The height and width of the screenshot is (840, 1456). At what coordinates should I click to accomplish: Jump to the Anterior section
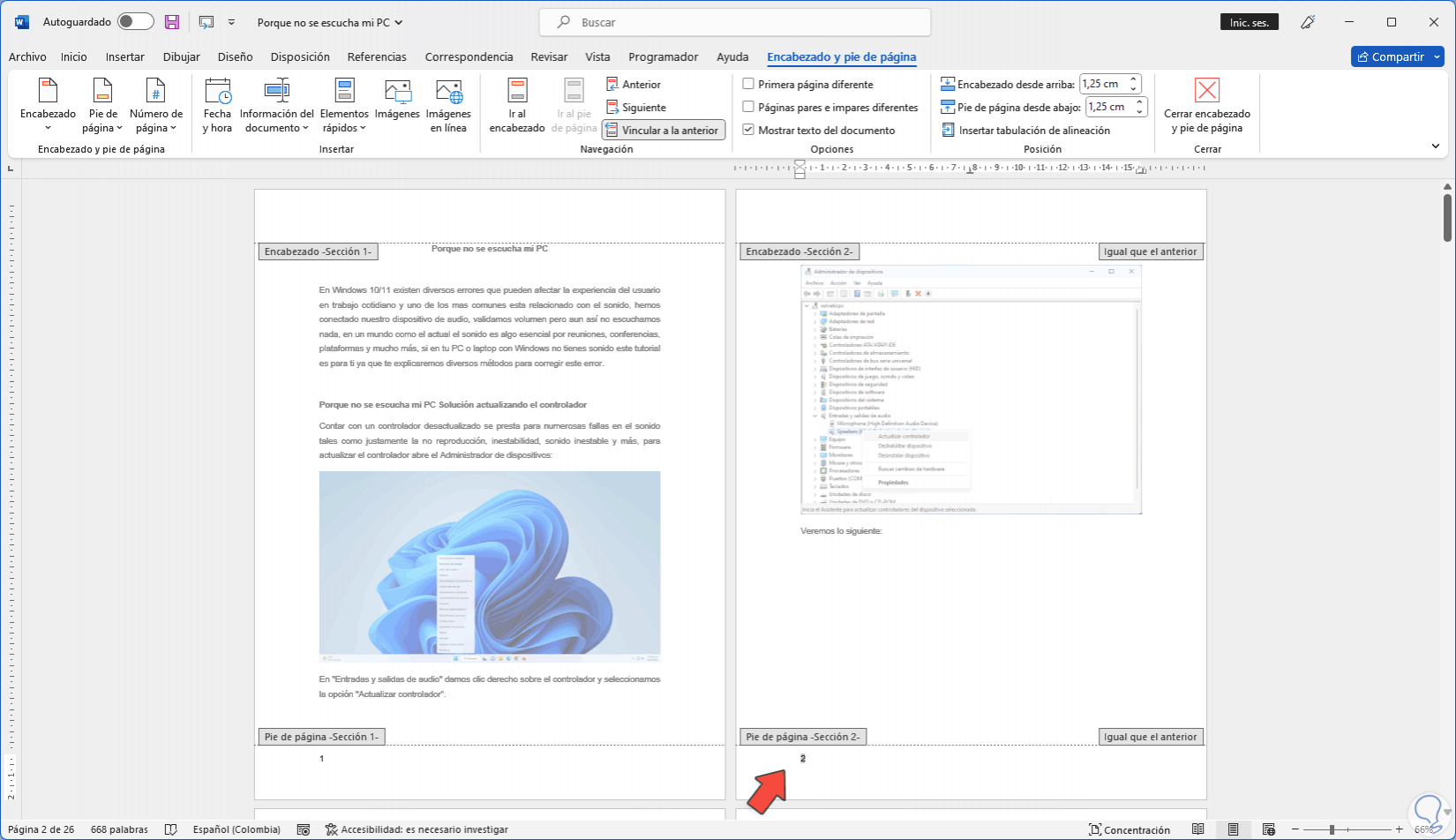pos(634,85)
